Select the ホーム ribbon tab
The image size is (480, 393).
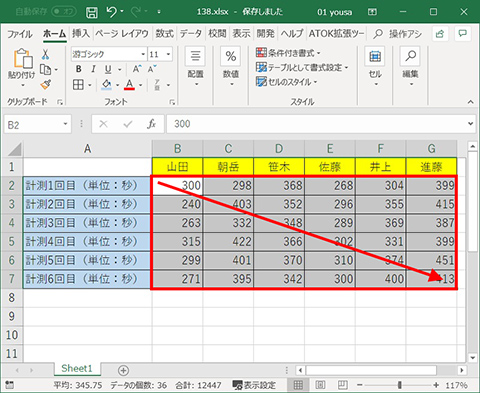point(54,34)
